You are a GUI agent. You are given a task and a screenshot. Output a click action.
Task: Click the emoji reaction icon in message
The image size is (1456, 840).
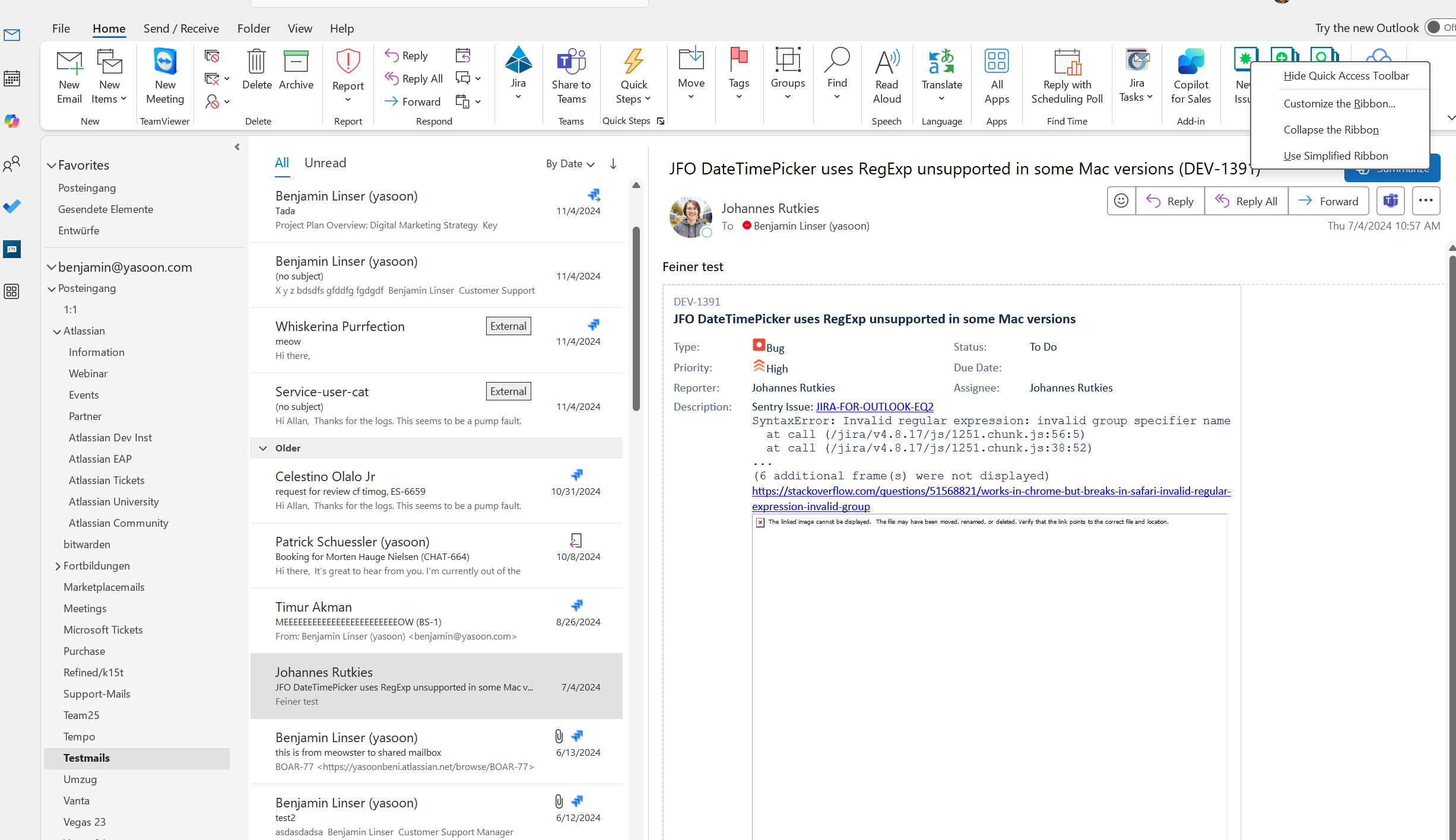1121,201
